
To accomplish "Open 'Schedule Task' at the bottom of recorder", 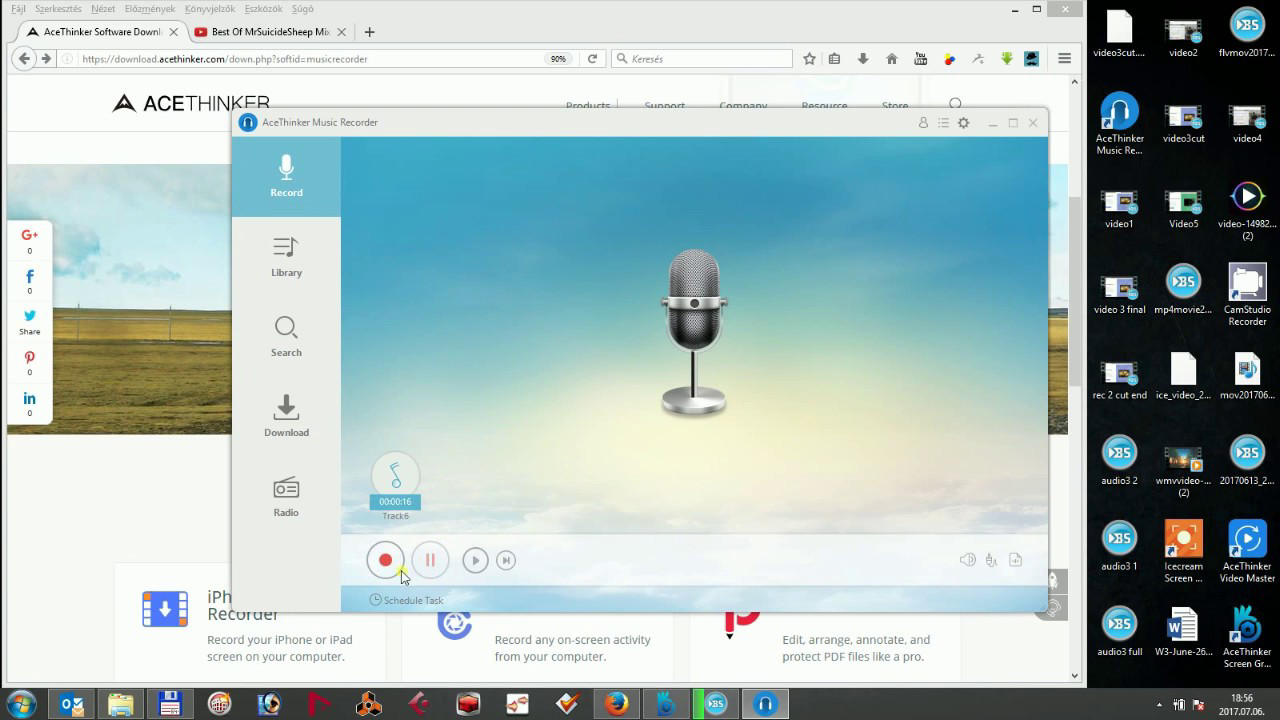I will pyautogui.click(x=406, y=600).
